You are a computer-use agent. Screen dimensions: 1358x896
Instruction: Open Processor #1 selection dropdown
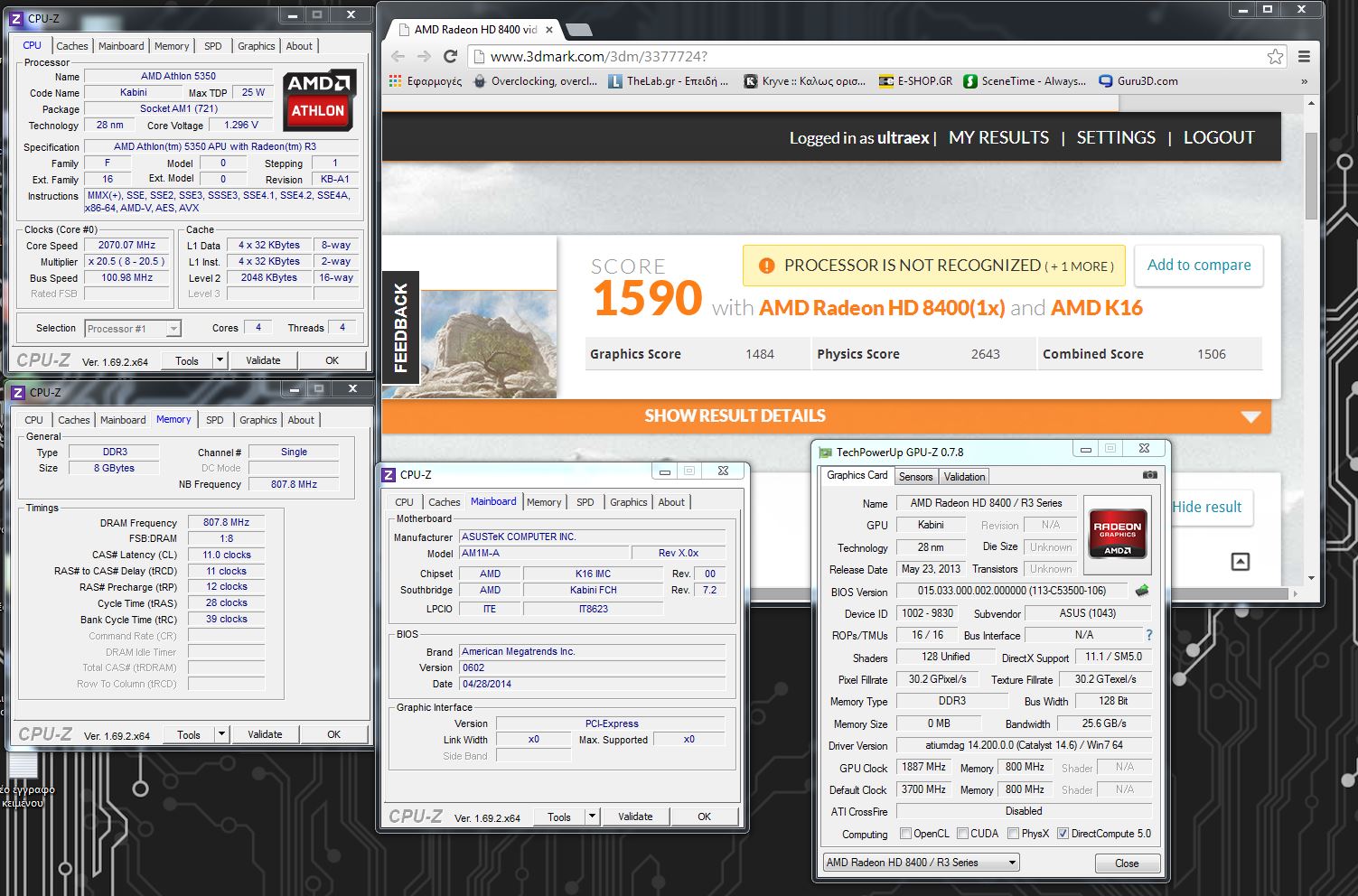point(133,329)
